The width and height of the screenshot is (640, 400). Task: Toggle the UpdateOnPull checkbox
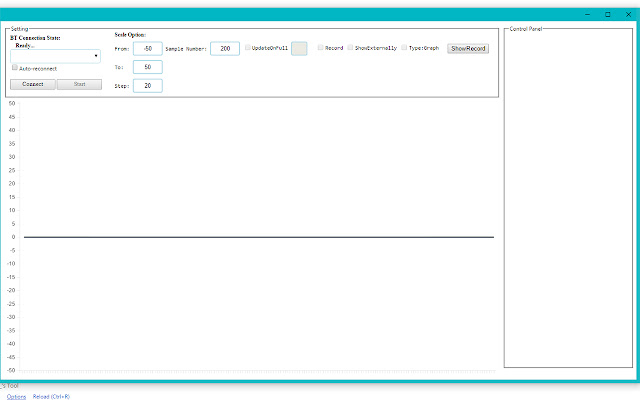(x=248, y=47)
